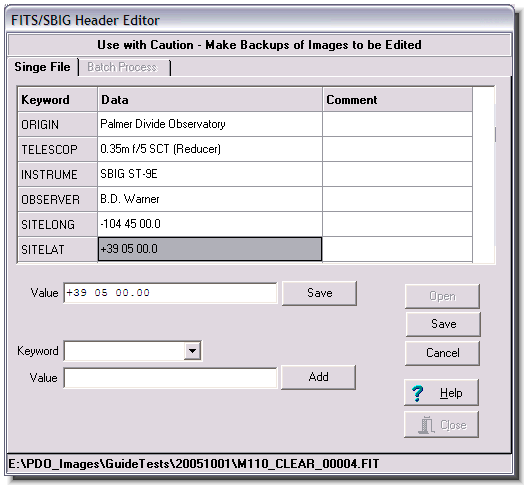The height and width of the screenshot is (487, 525).
Task: Click the Palmer Divide Observatory data cell
Action: 210,124
